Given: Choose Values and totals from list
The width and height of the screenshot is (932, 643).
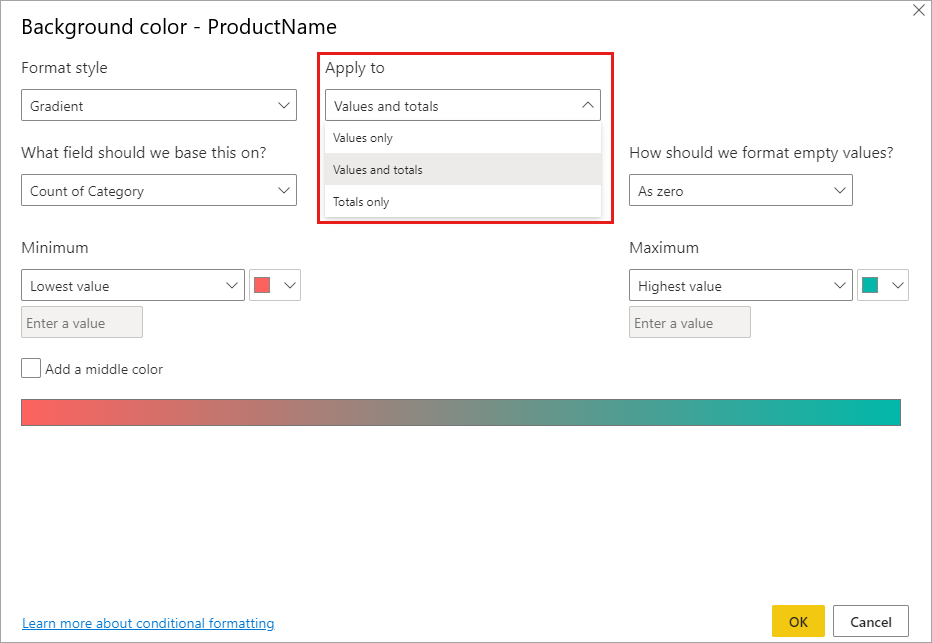Looking at the screenshot, I should [462, 169].
